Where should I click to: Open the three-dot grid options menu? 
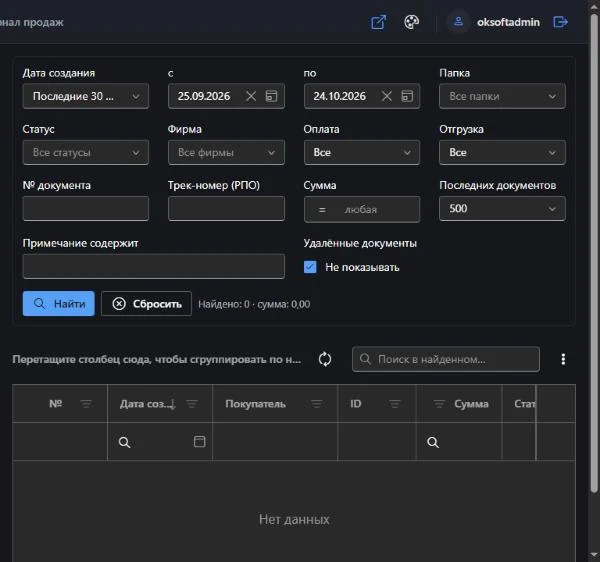point(563,359)
